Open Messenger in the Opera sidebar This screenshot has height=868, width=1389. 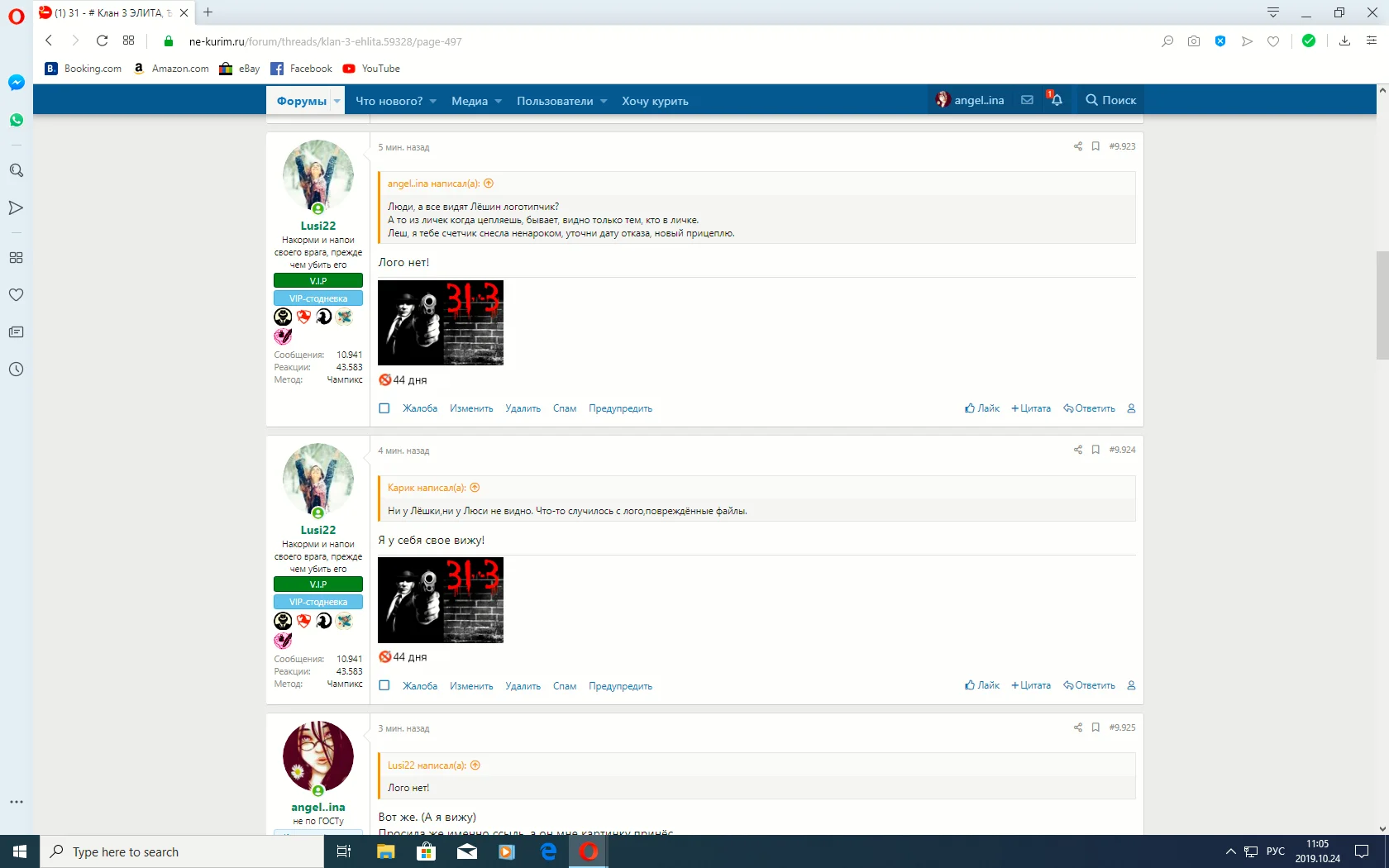(16, 83)
